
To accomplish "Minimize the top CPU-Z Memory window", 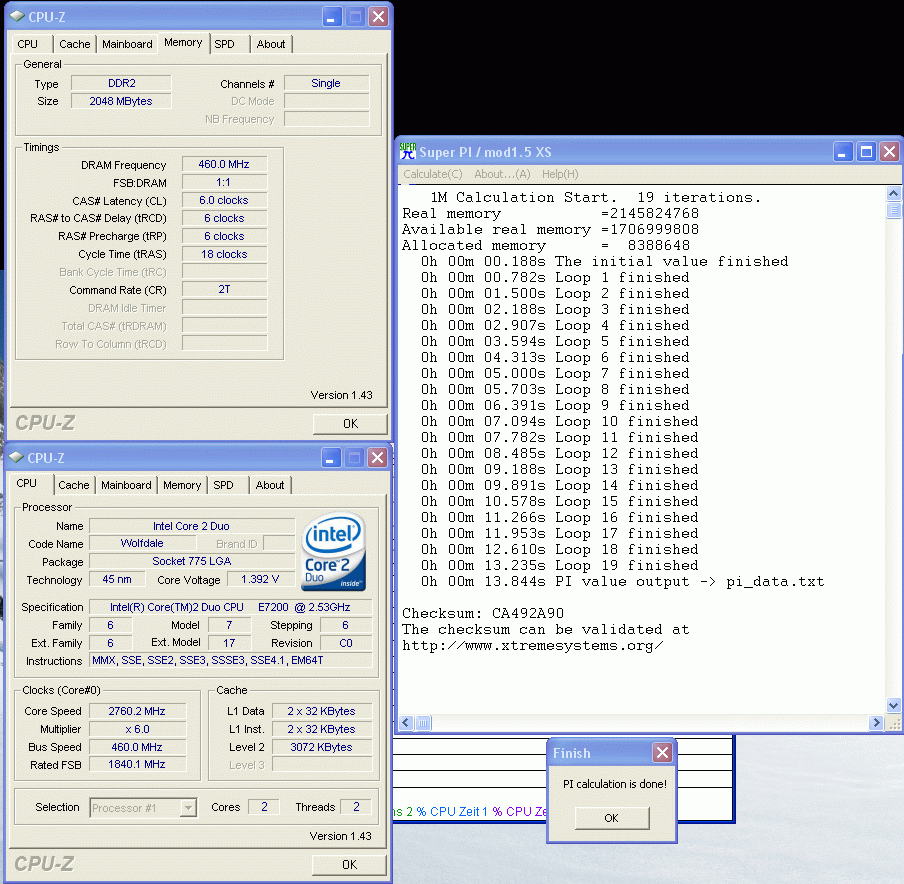I will click(331, 17).
